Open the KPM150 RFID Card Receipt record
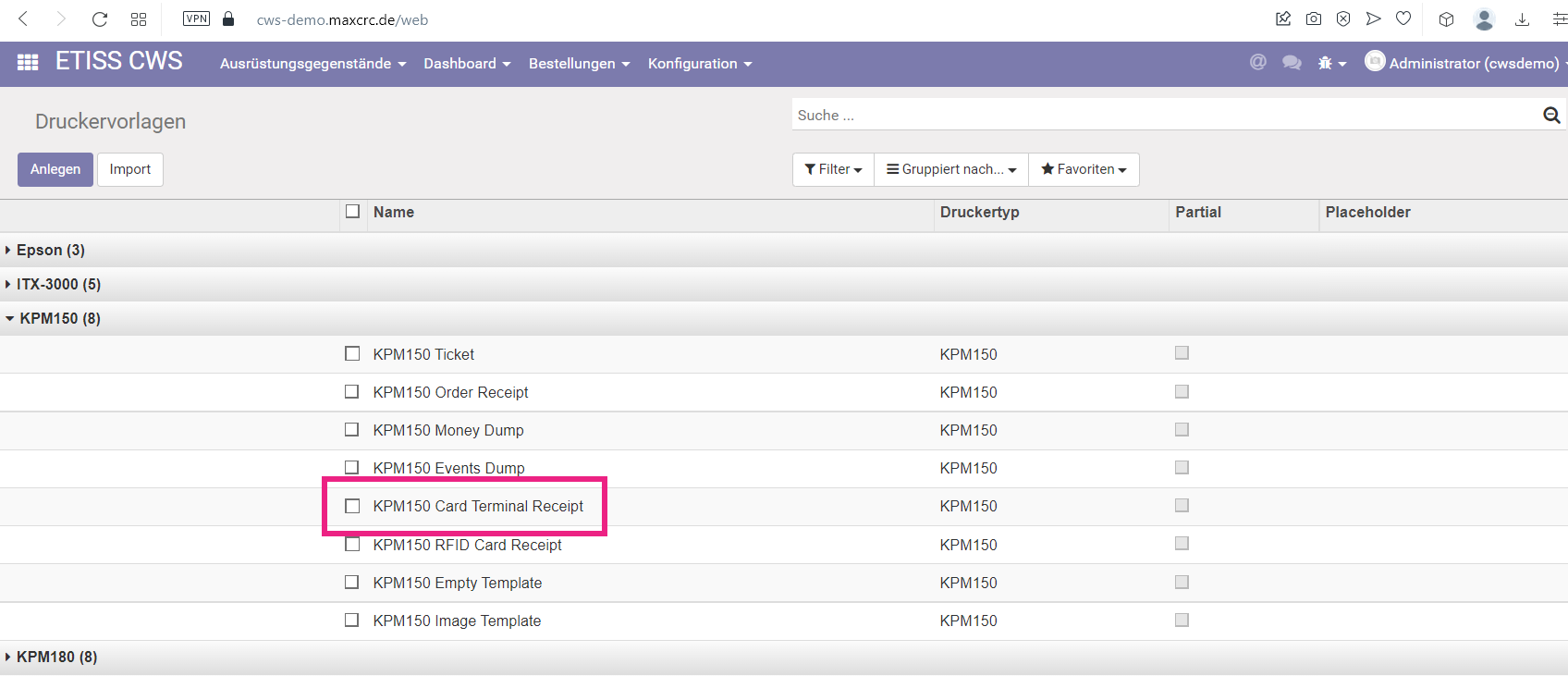Screen dimensions: 1568x676 click(467, 545)
